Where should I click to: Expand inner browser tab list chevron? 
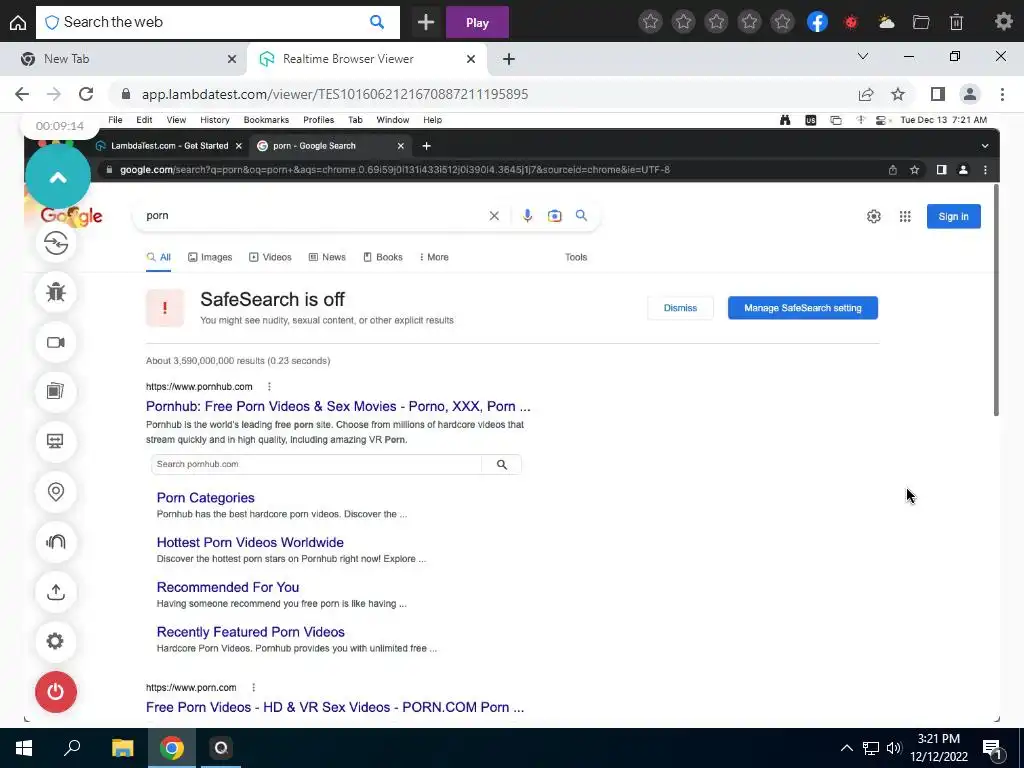985,146
